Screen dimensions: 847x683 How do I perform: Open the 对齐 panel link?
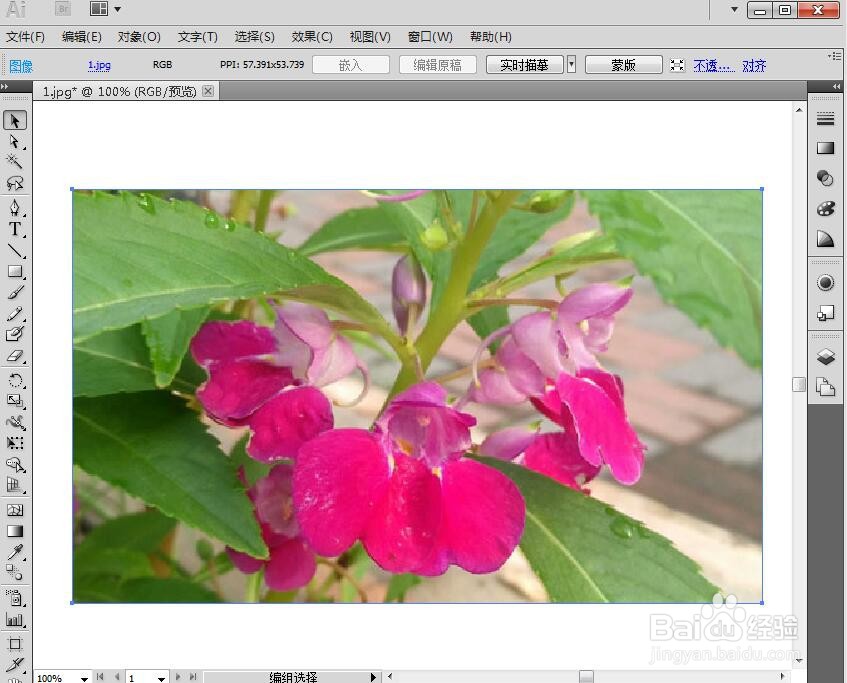point(754,66)
